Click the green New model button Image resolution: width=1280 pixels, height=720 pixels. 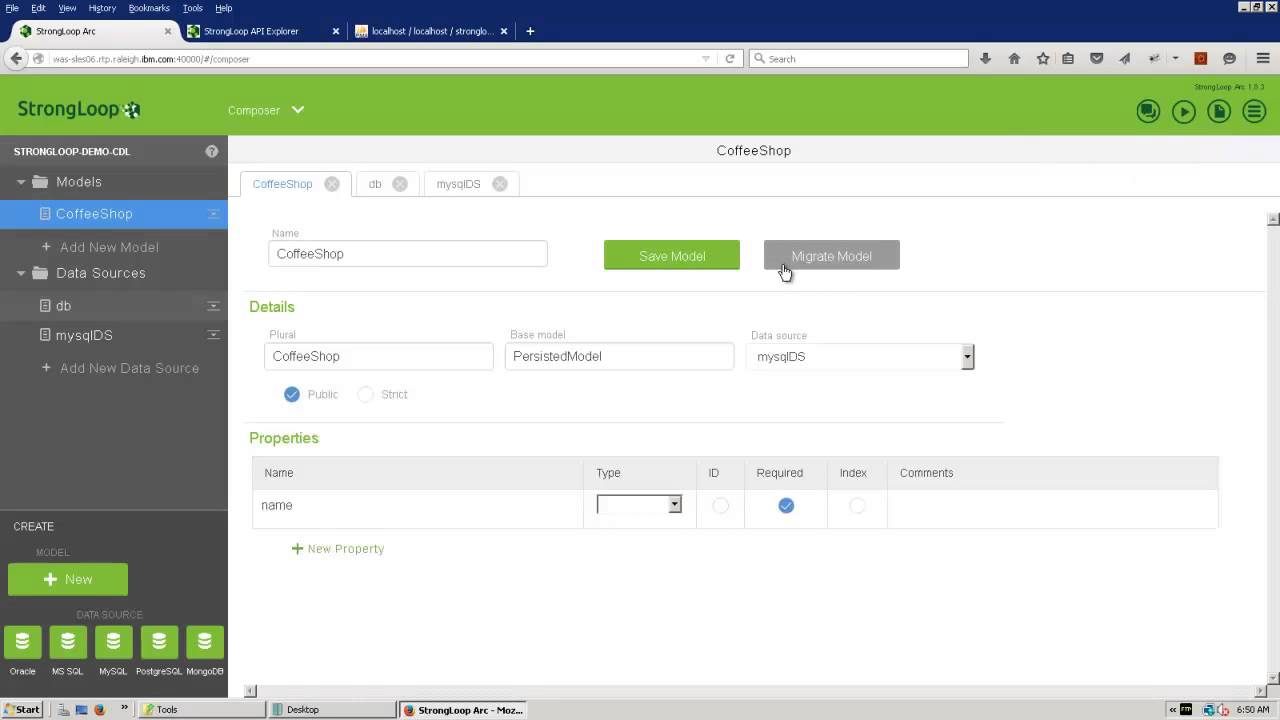(x=68, y=579)
